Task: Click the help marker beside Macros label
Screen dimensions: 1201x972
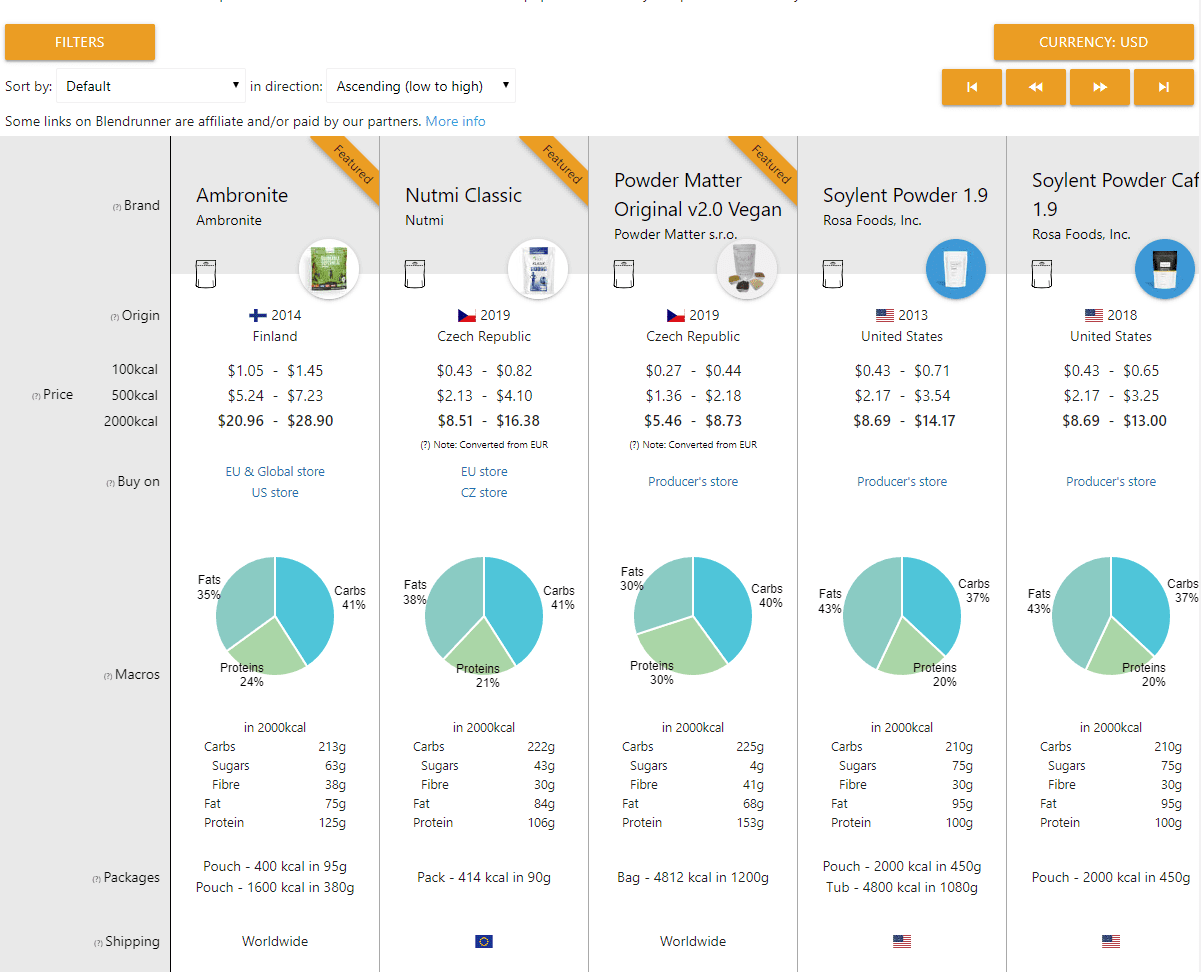Action: 108,676
